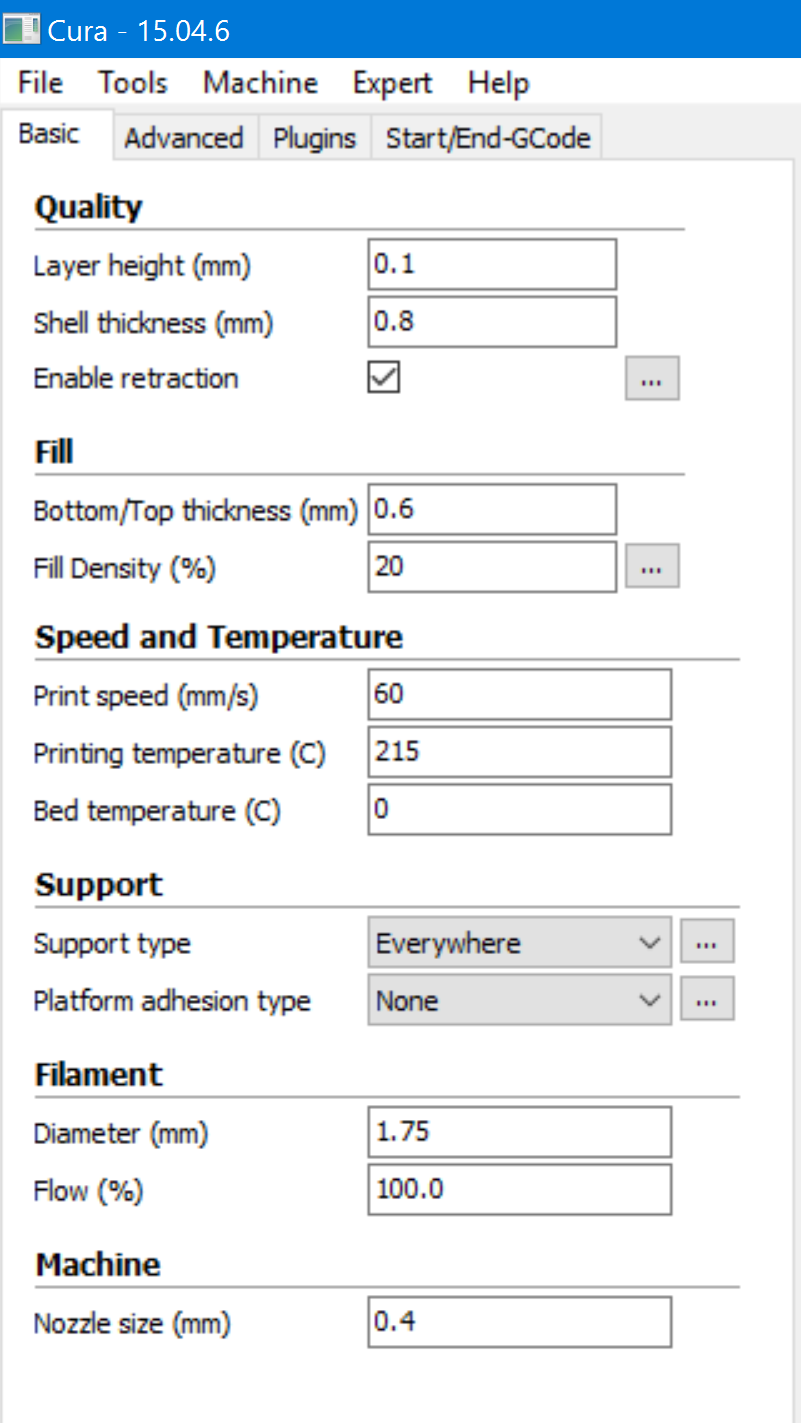Screen dimensions: 801x1423
Task: Open the Help menu
Action: click(498, 83)
